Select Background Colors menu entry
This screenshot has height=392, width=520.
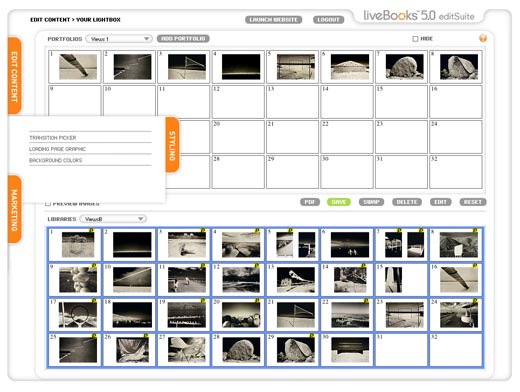click(55, 160)
